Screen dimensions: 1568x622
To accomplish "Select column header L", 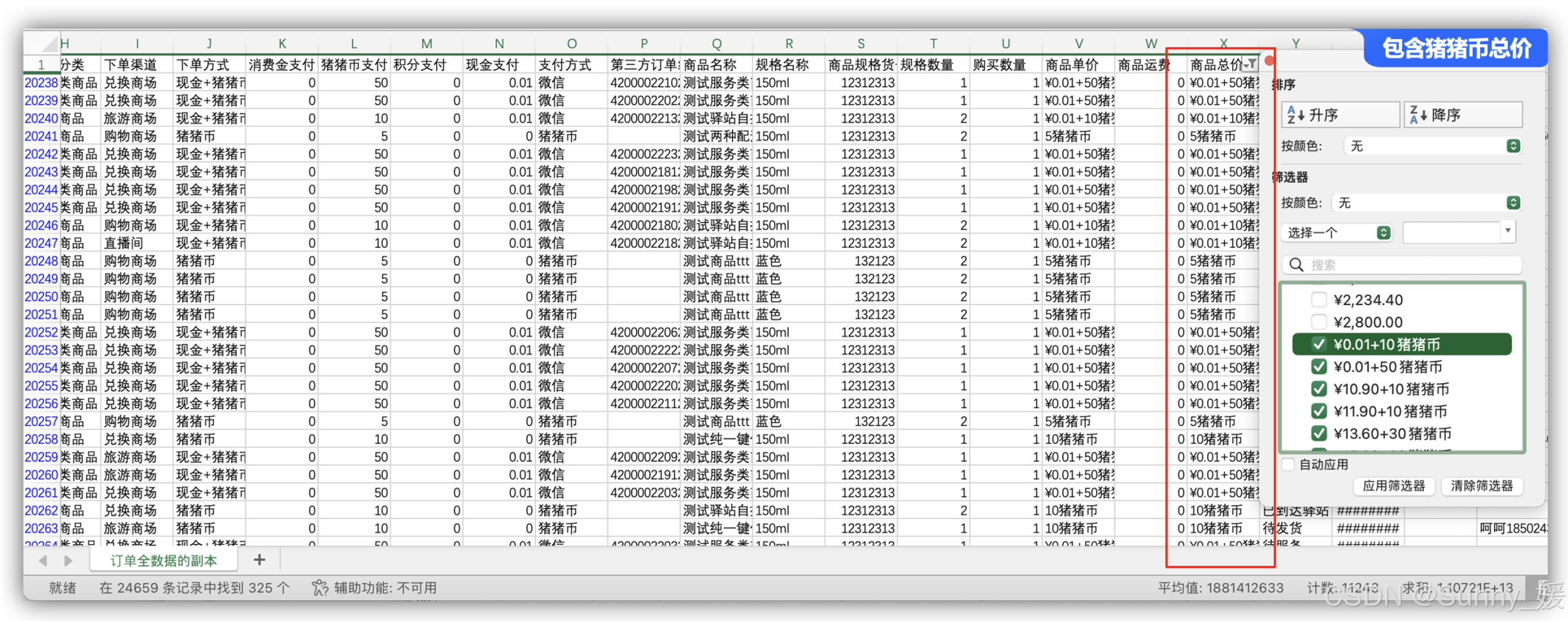I will tap(353, 44).
